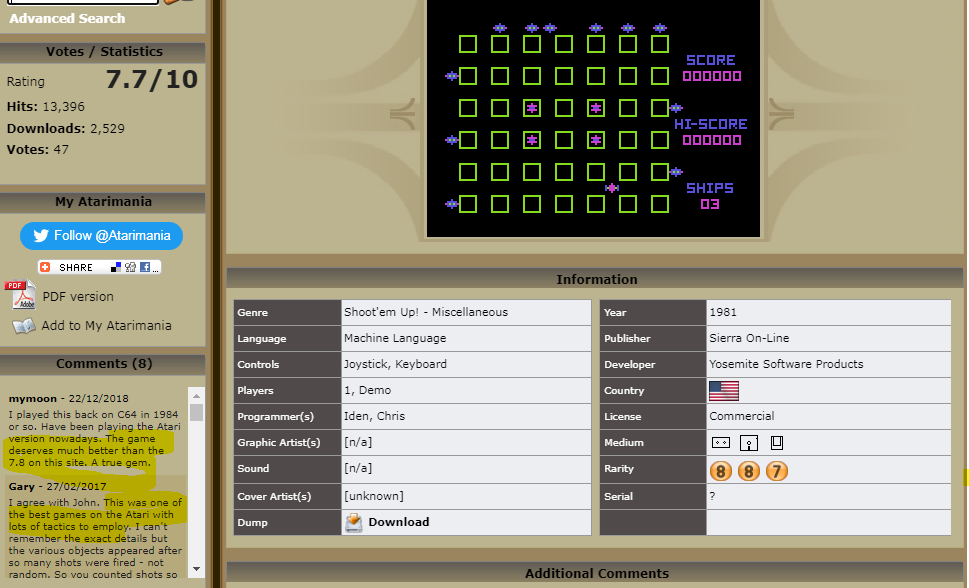969x588 pixels.
Task: Click the floppy disk medium icon
Action: 748,442
